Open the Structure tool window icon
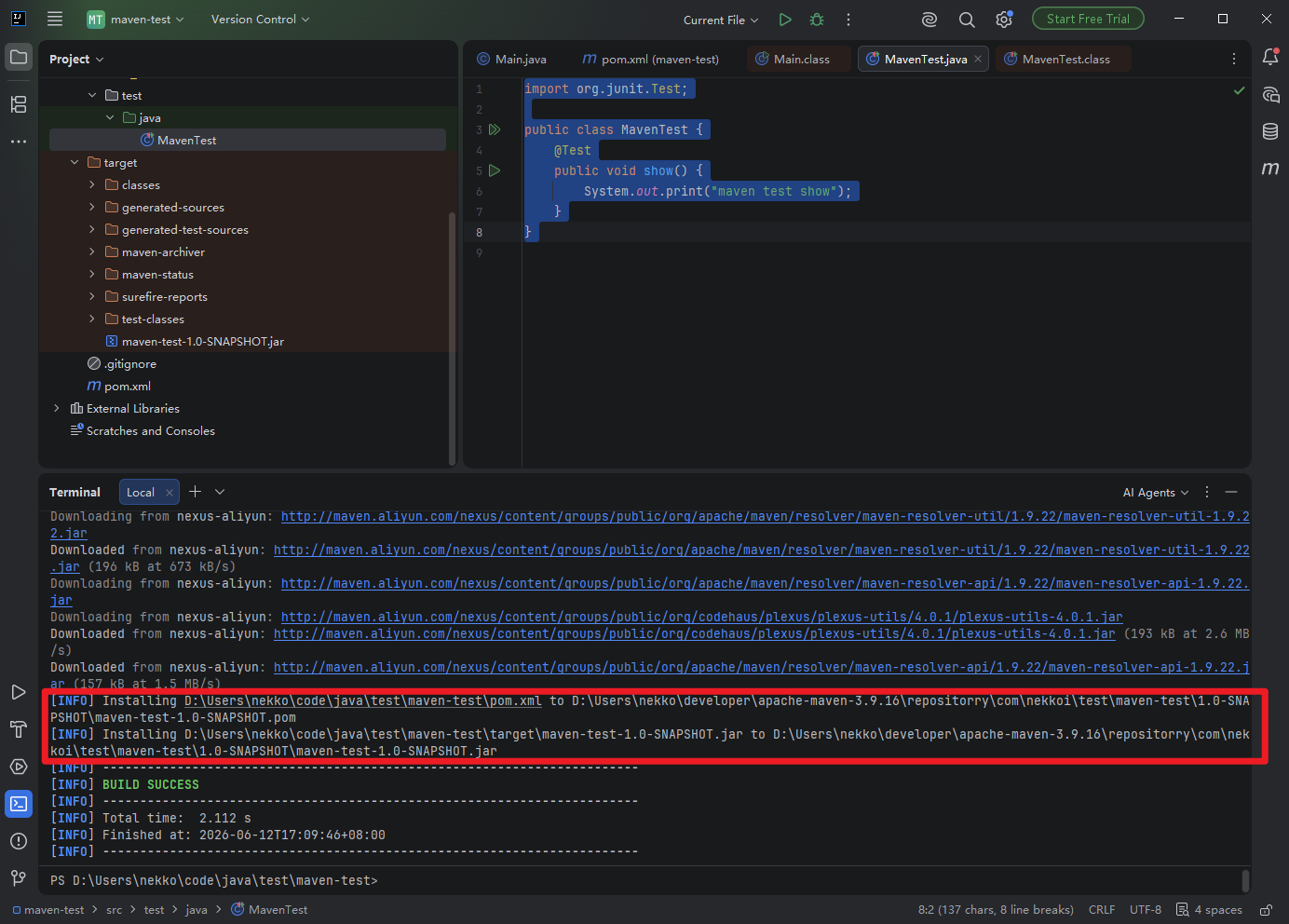This screenshot has width=1289, height=924. click(19, 103)
